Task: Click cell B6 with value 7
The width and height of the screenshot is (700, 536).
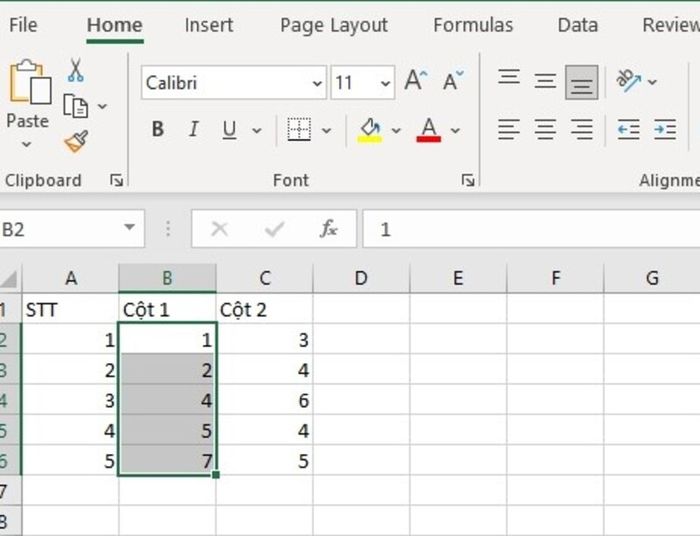Action: 167,460
